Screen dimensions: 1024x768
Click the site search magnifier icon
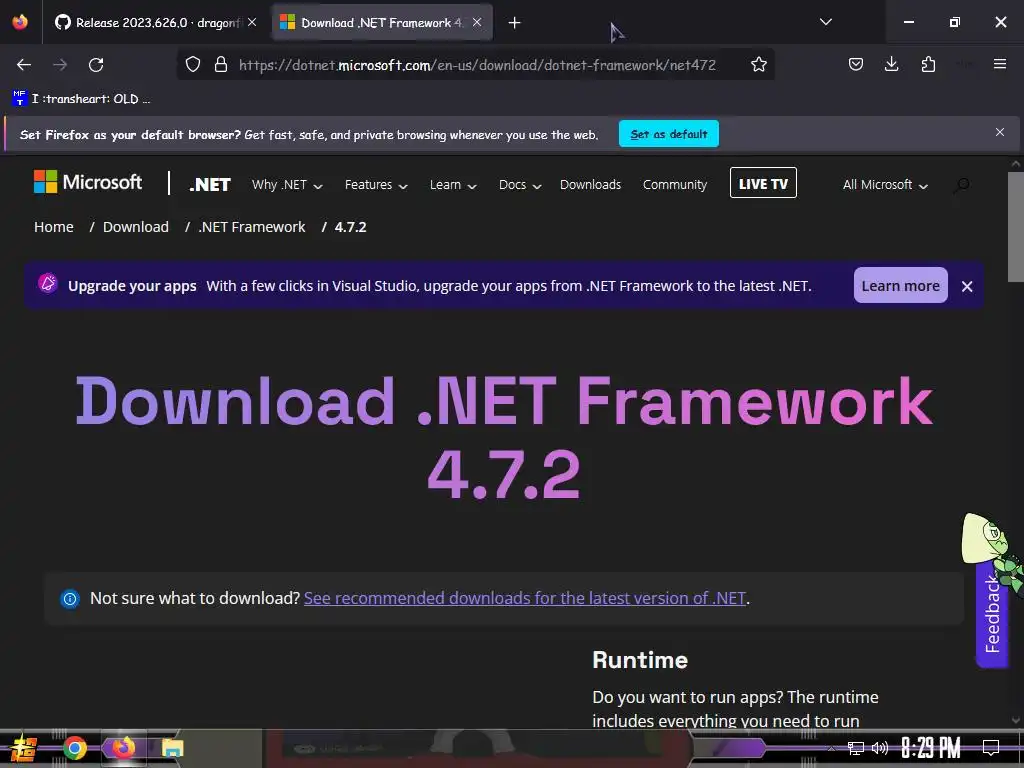tap(961, 185)
